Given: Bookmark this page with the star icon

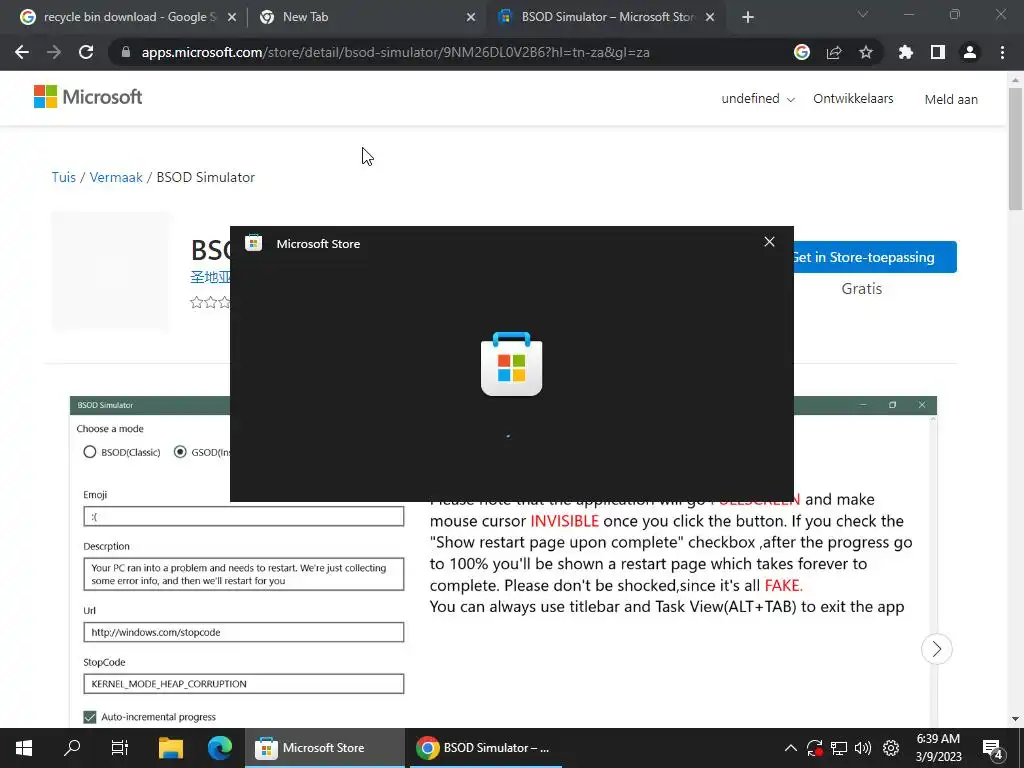Looking at the screenshot, I should tap(866, 52).
